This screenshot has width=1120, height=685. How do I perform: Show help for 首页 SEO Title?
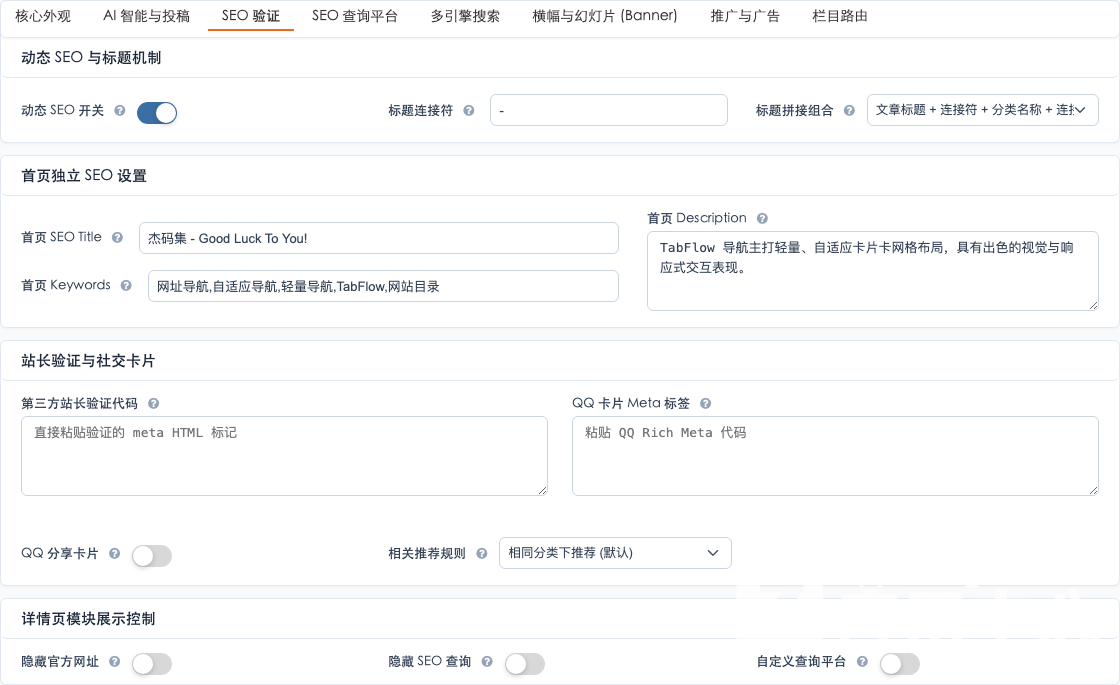tap(117, 237)
